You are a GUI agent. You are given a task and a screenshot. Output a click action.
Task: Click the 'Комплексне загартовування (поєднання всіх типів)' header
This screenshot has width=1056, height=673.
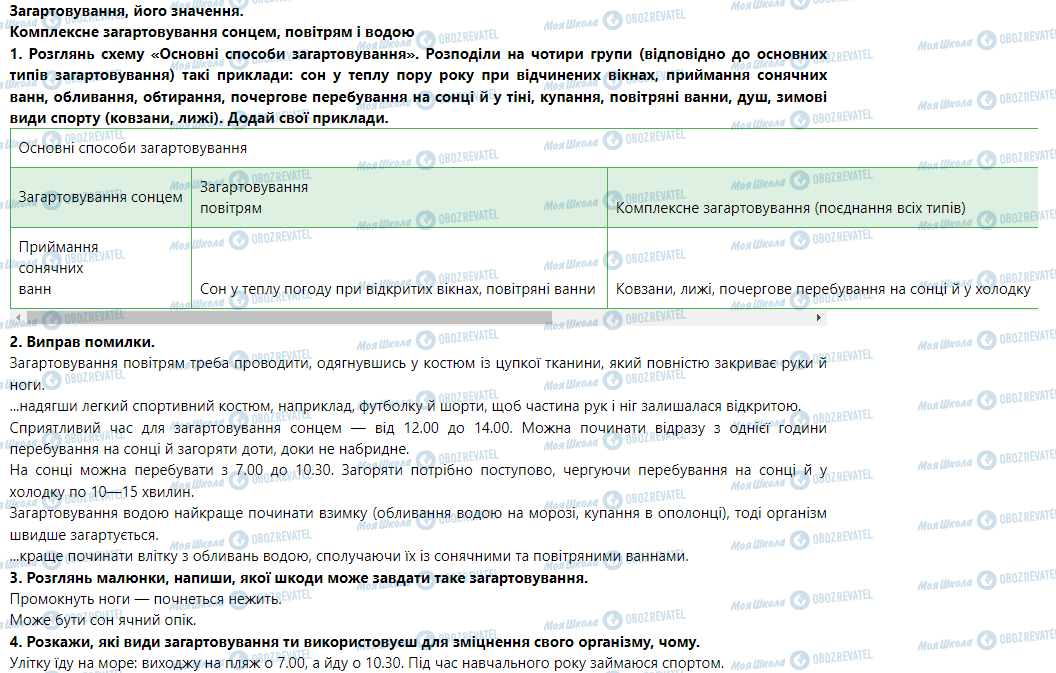pos(790,208)
